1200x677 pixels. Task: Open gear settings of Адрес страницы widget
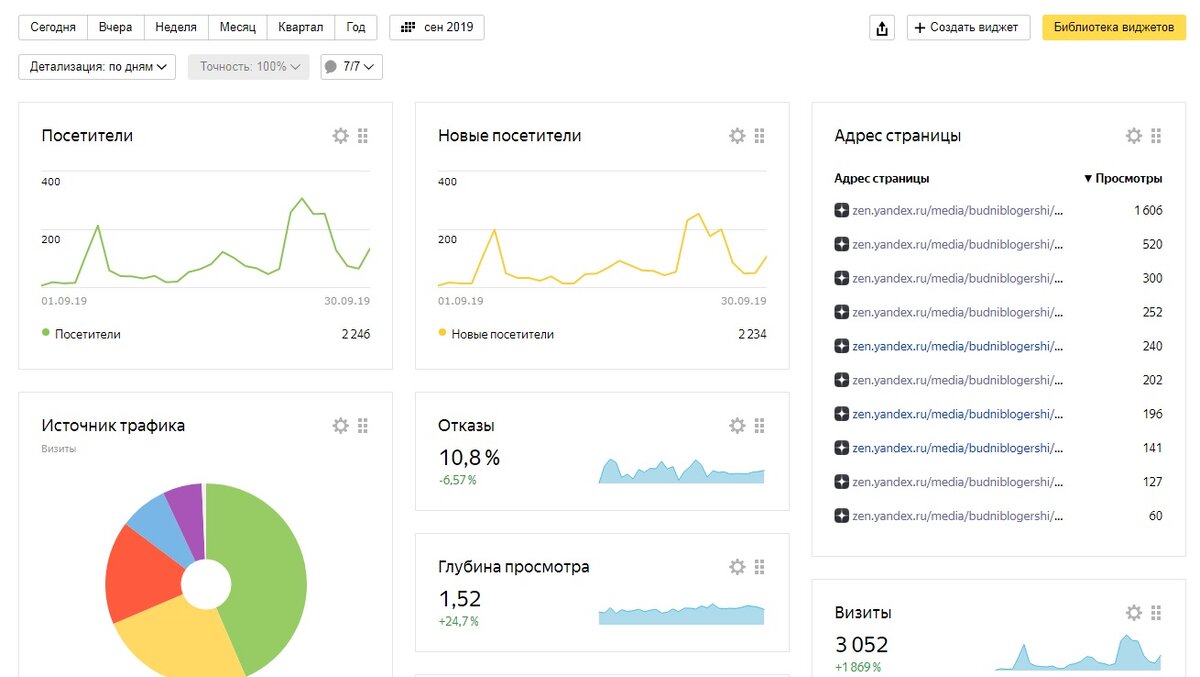coord(1133,136)
